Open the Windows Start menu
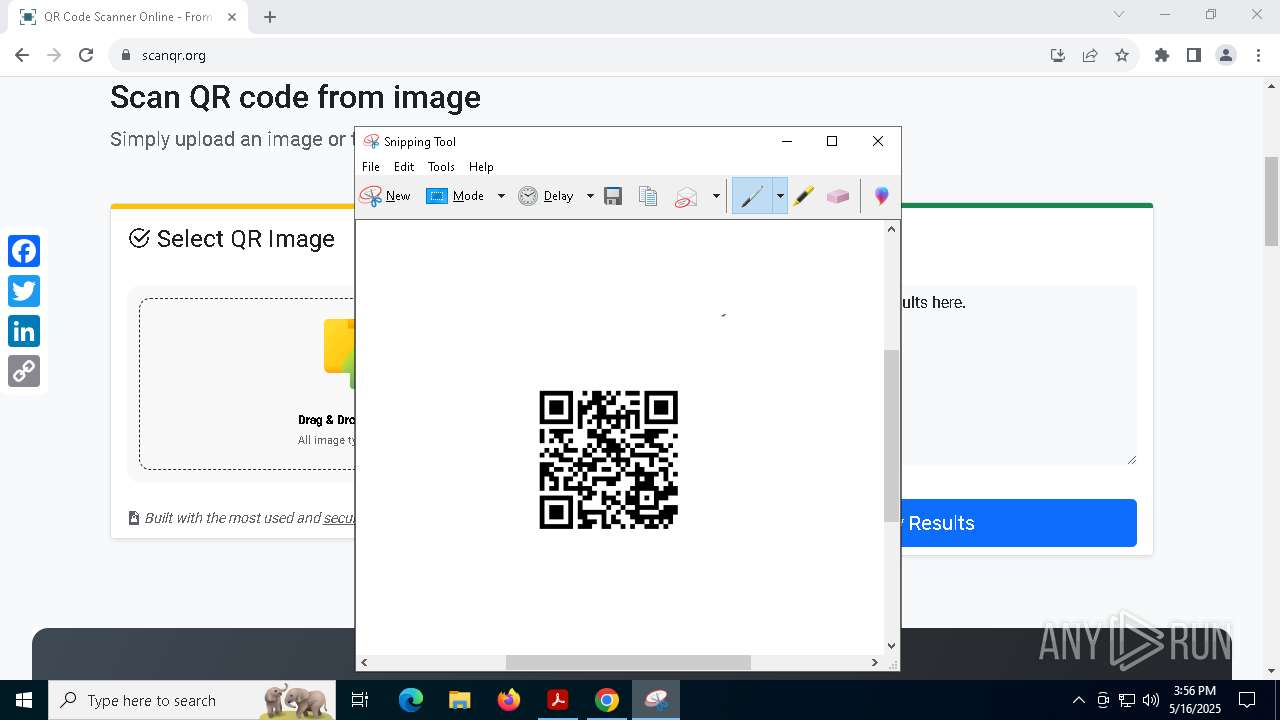This screenshot has width=1280, height=720. coord(24,700)
